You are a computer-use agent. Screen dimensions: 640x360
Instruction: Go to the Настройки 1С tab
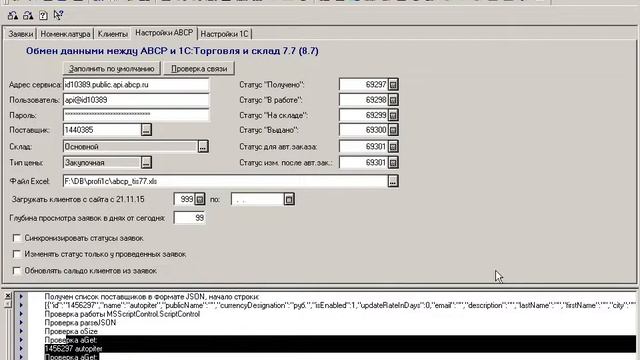tap(224, 34)
